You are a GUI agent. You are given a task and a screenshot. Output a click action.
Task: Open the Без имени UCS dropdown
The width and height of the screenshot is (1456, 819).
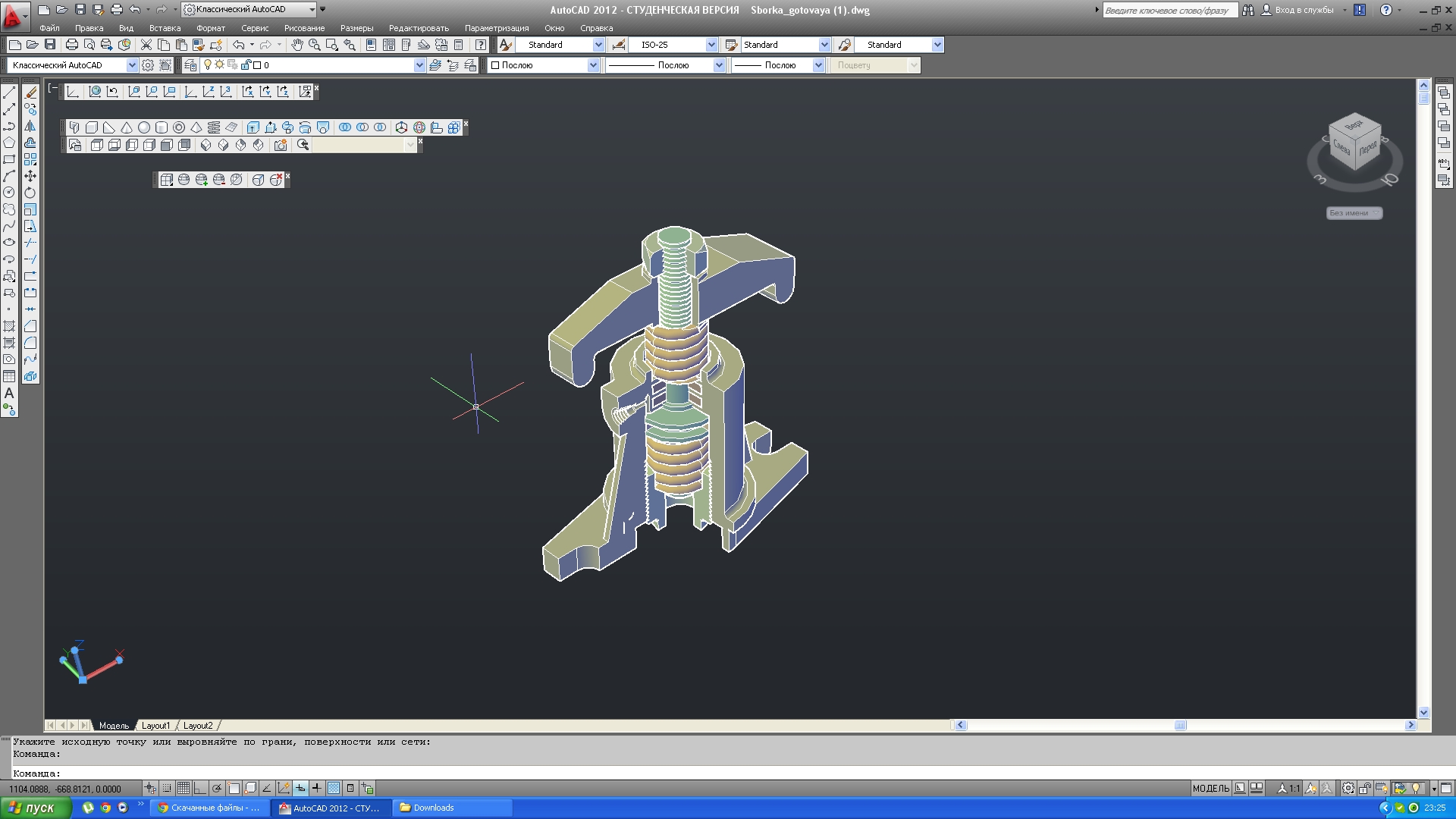pyautogui.click(x=1354, y=213)
